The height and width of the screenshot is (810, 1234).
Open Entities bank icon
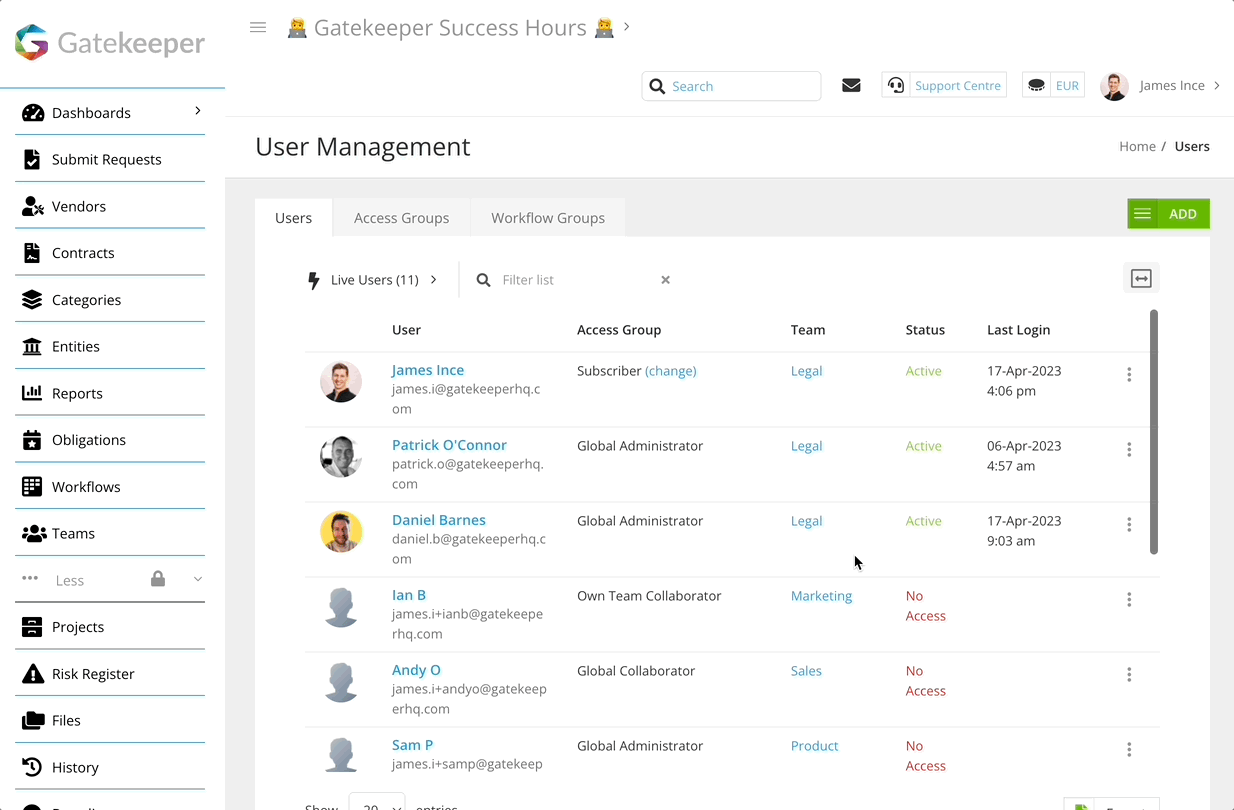33,346
